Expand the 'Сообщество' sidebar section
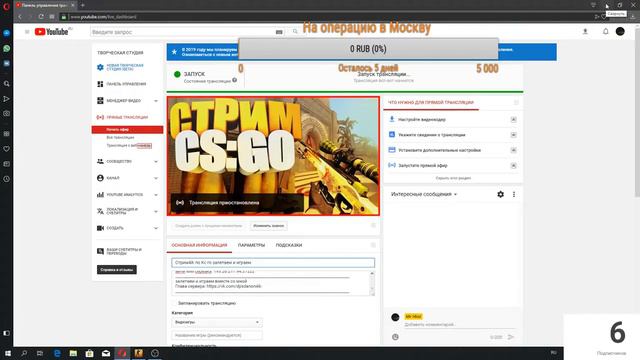Image resolution: width=640 pixels, height=360 pixels. [156, 162]
